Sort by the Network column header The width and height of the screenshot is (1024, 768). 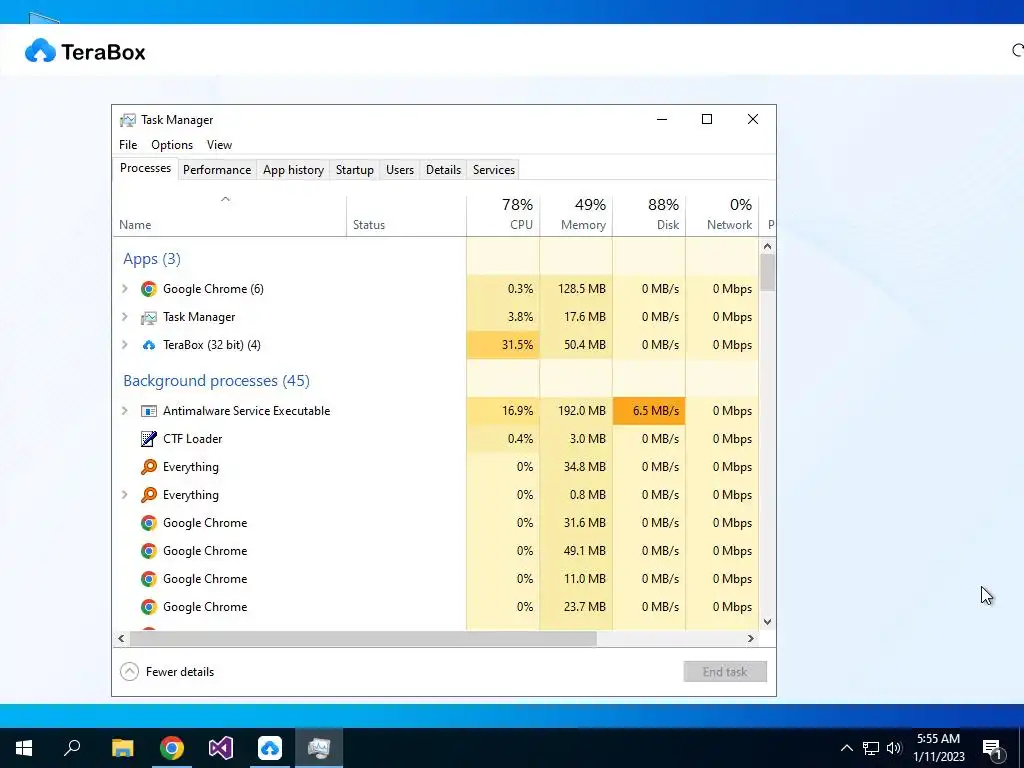pyautogui.click(x=722, y=216)
